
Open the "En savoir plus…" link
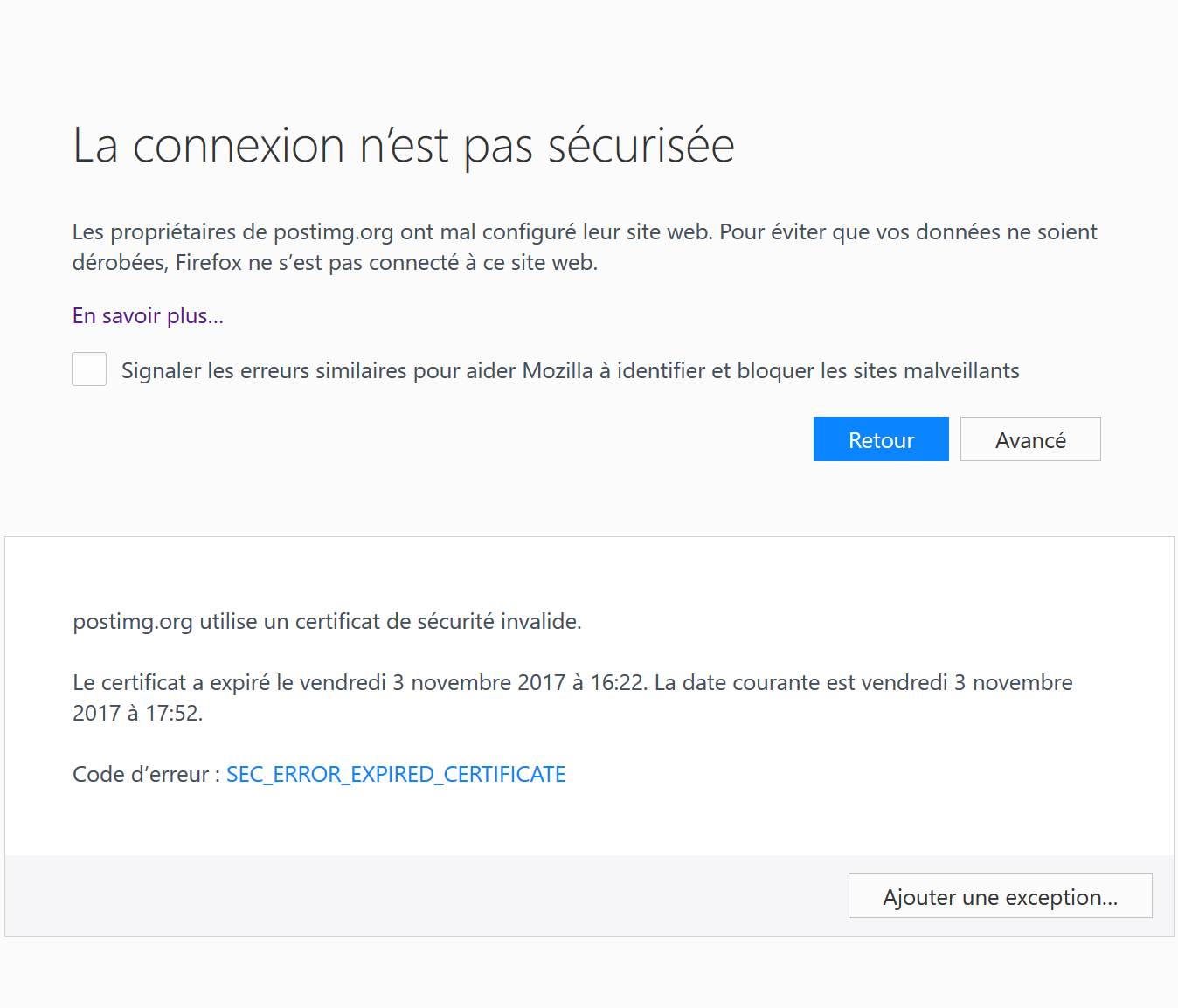click(x=148, y=316)
